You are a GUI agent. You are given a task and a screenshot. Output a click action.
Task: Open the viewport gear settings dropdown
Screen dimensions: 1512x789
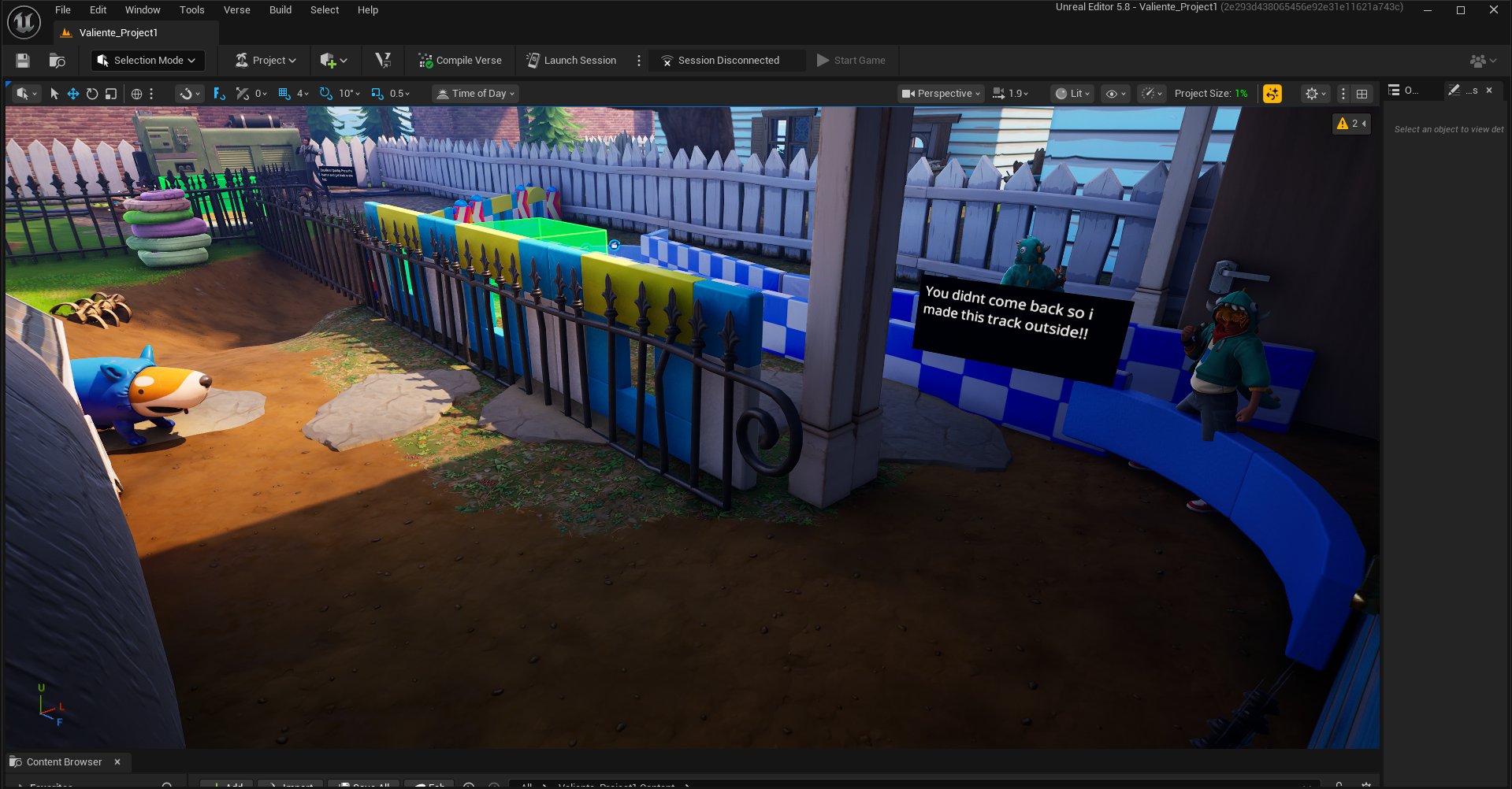pos(1316,94)
